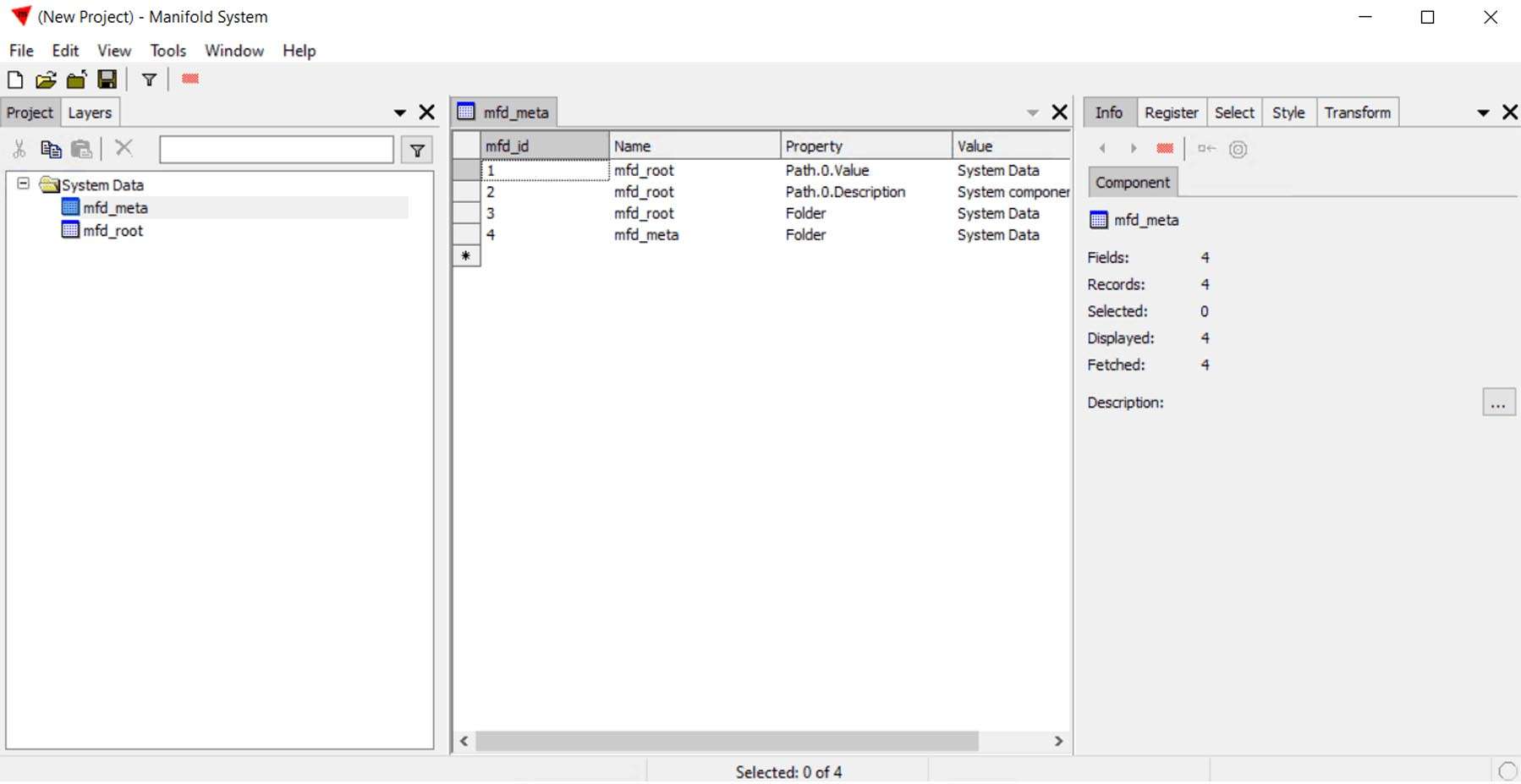Click the gear icon in Info pane toolbar
The height and width of the screenshot is (784, 1521).
(1238, 150)
